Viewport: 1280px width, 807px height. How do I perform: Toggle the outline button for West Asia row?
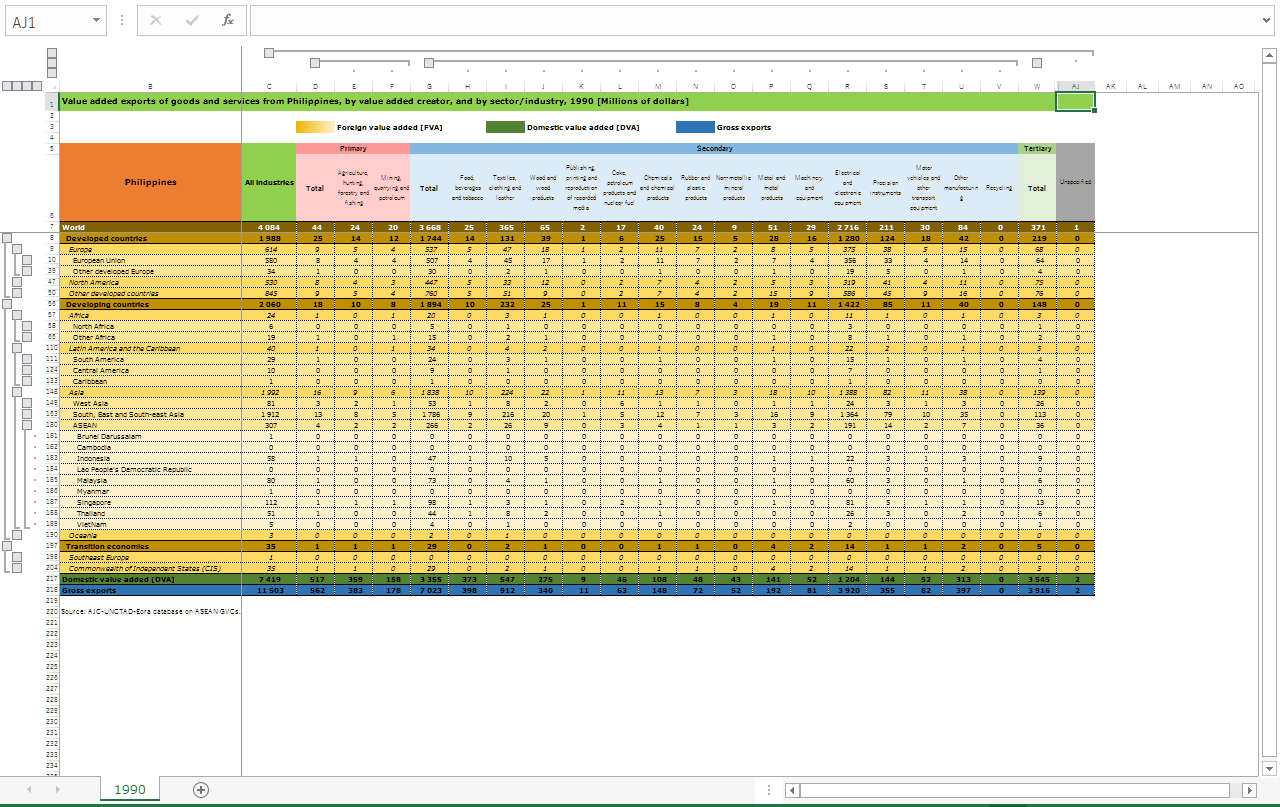pyautogui.click(x=27, y=403)
